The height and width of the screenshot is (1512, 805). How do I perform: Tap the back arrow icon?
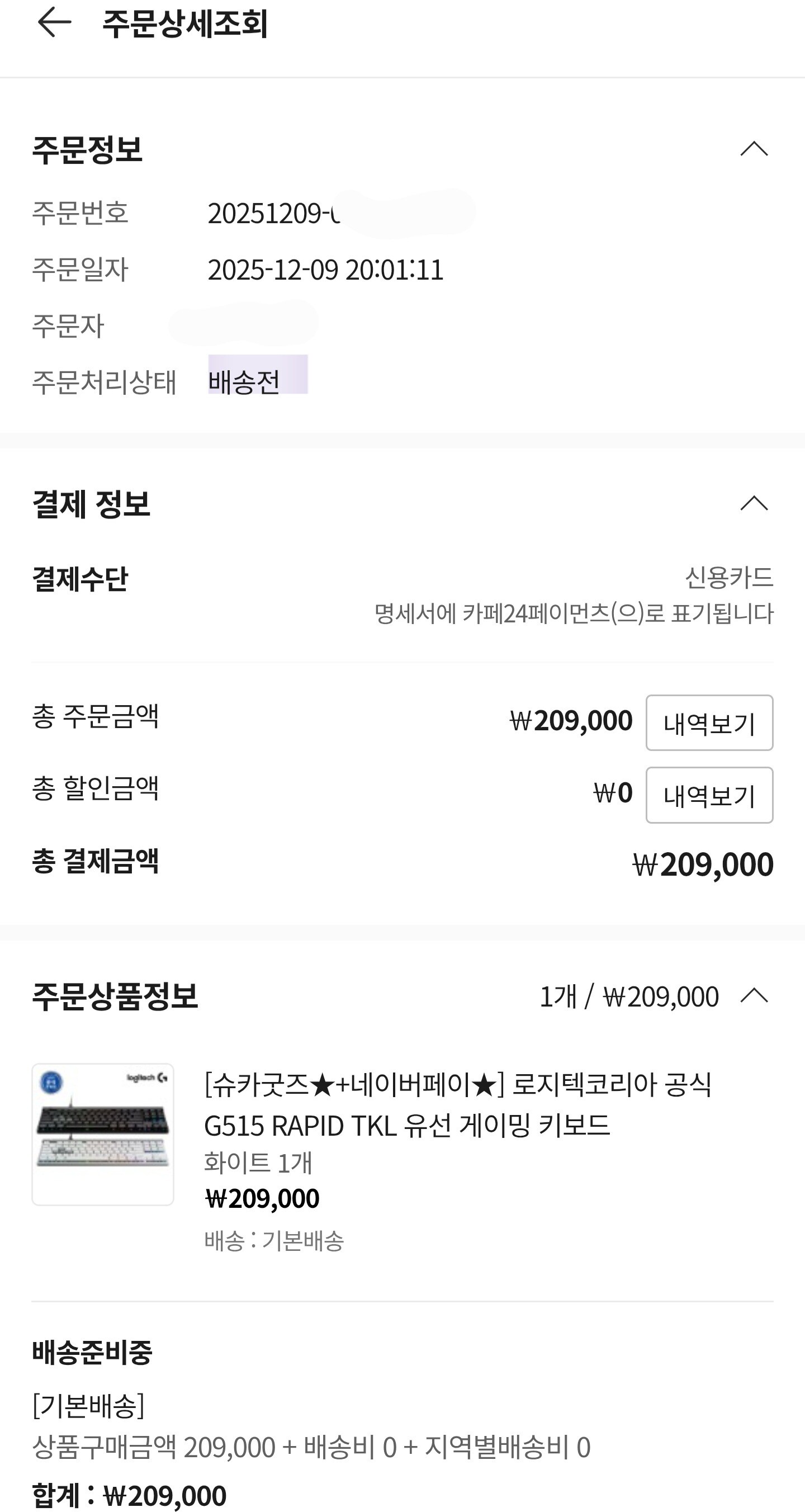pos(54,22)
